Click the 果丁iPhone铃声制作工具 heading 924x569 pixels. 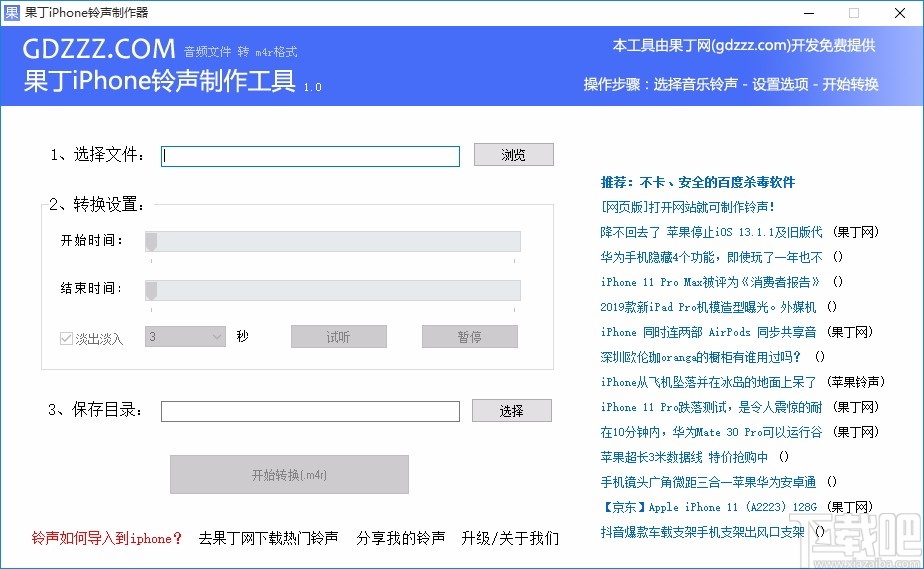(160, 81)
